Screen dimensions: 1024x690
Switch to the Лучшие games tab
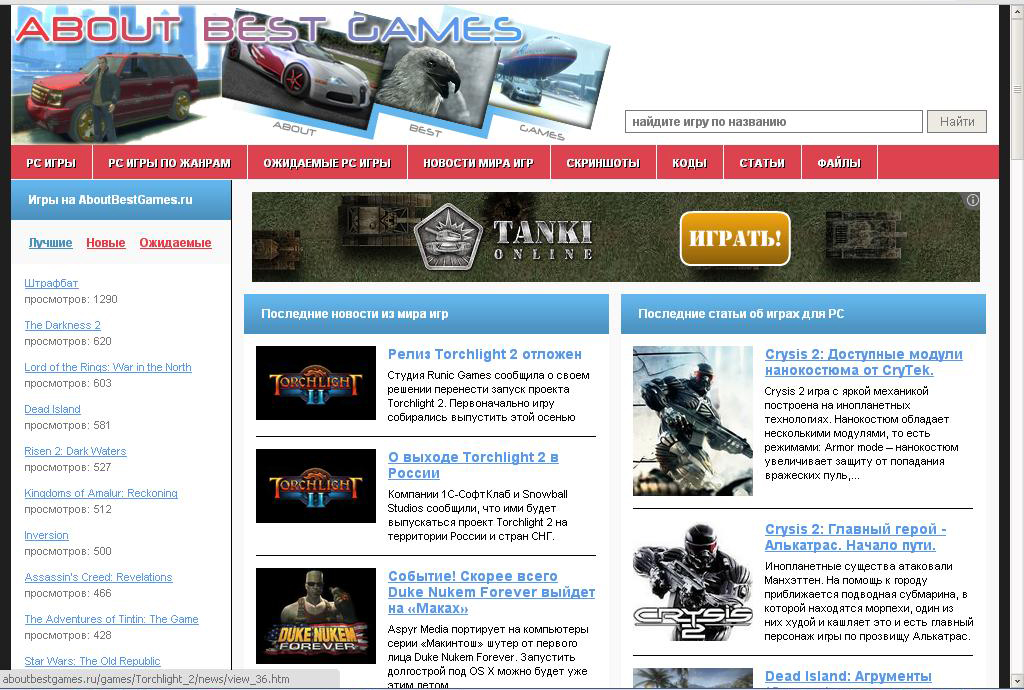point(50,243)
